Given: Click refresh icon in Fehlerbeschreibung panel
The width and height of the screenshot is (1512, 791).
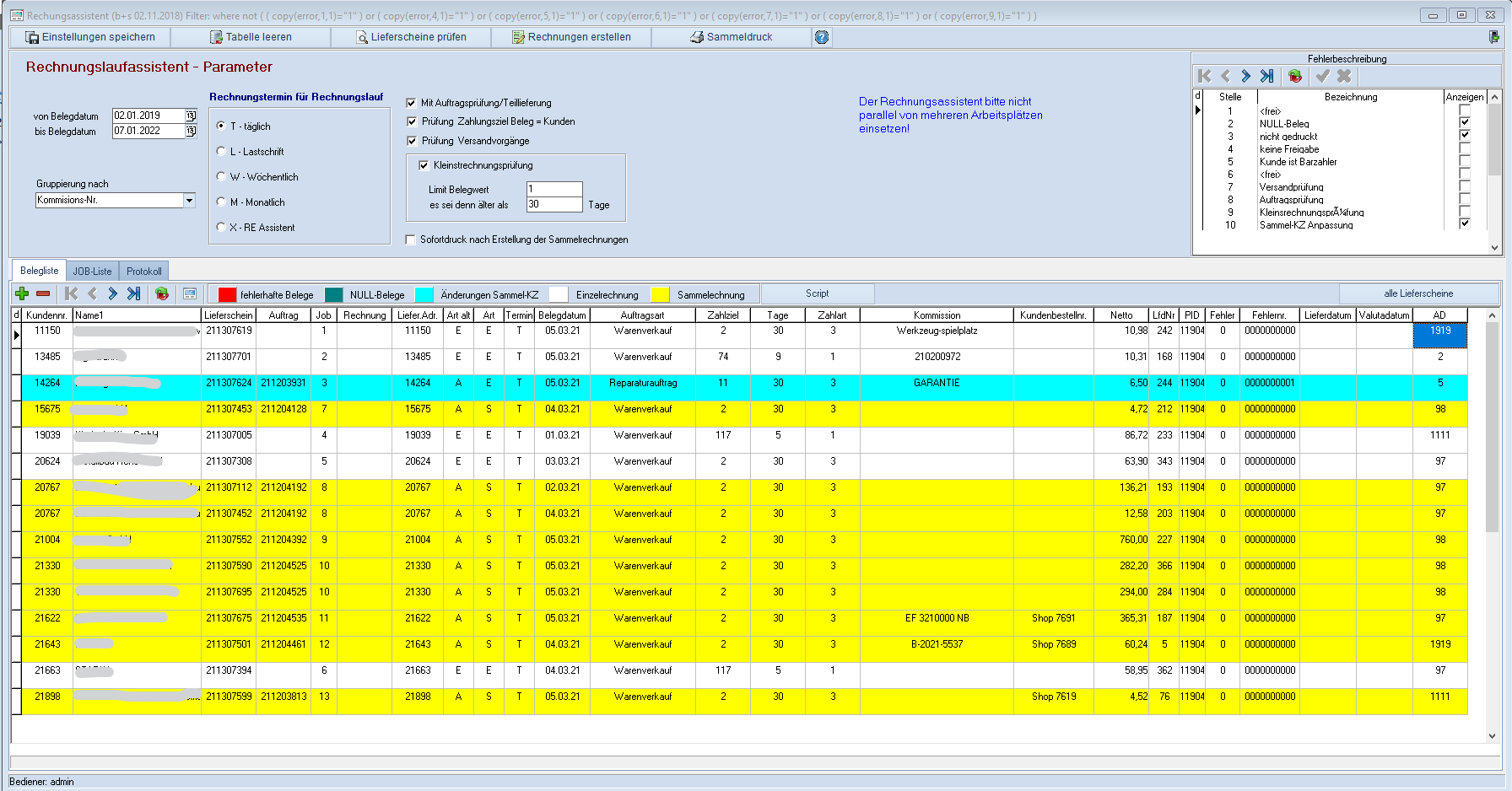Looking at the screenshot, I should tap(1295, 76).
